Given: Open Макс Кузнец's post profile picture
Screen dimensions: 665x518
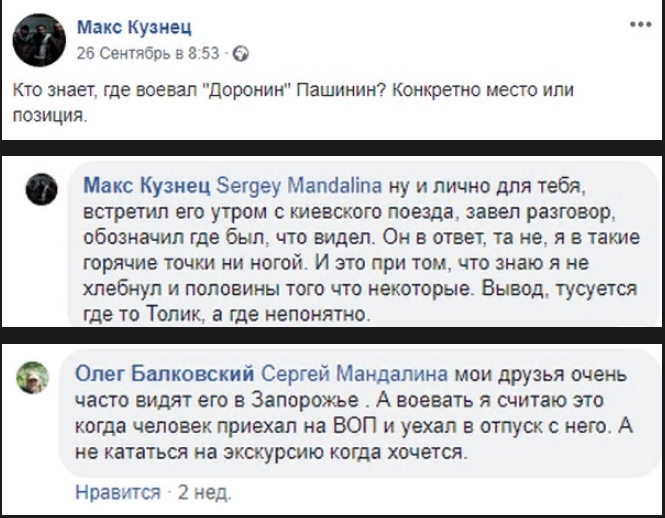Looking at the screenshot, I should (39, 39).
